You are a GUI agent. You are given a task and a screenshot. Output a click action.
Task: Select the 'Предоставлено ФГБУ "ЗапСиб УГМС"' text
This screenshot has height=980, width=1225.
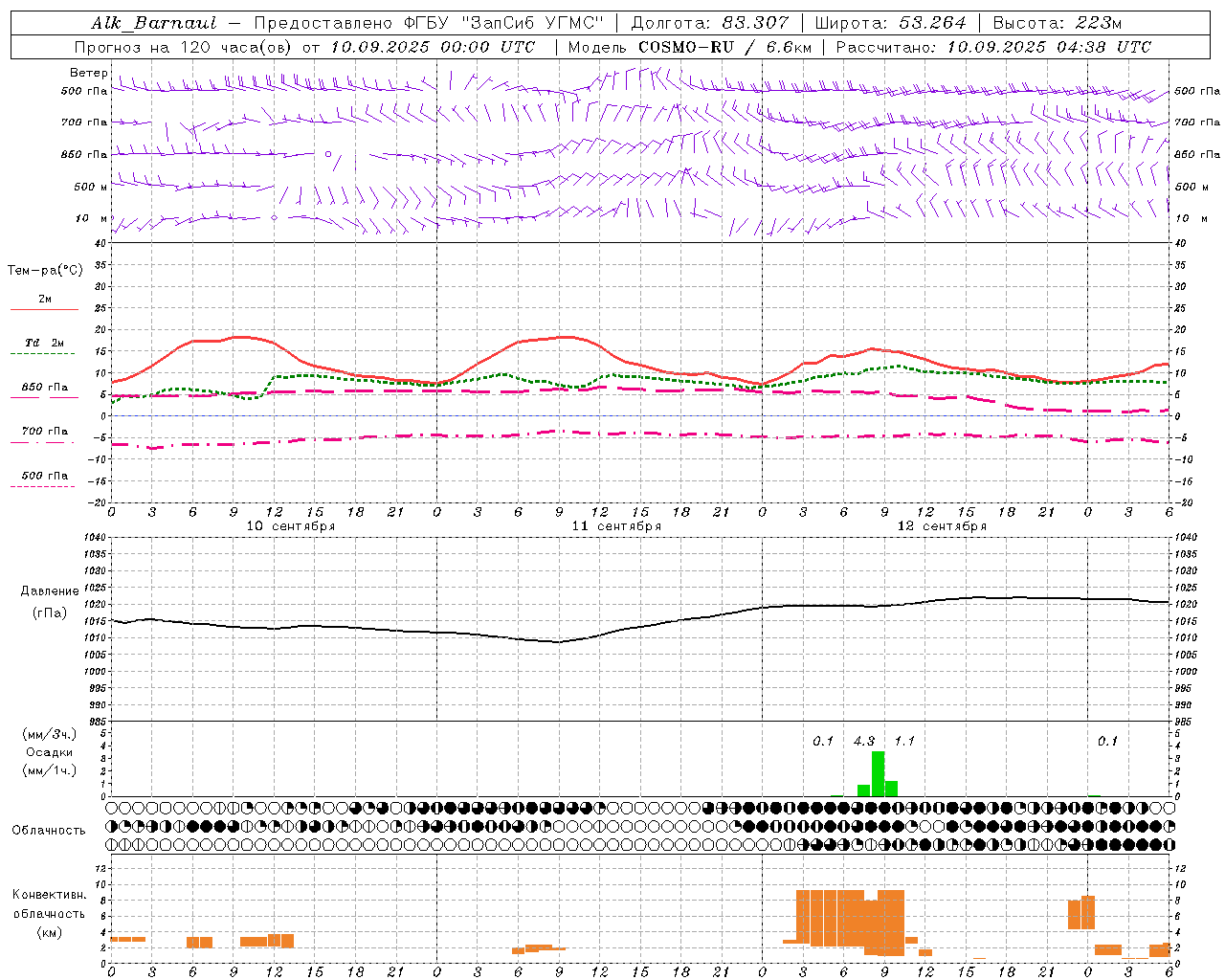point(429,23)
